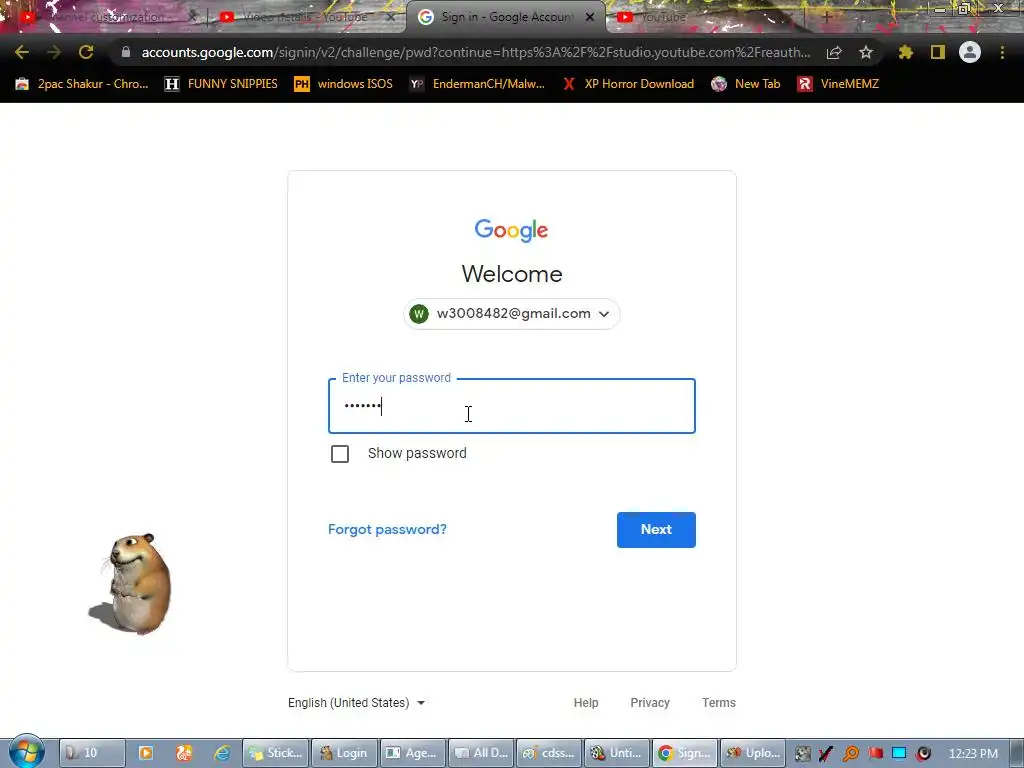Switch to the Uplo... taskbar window
Screen dimensions: 1024x768
[x=753, y=753]
